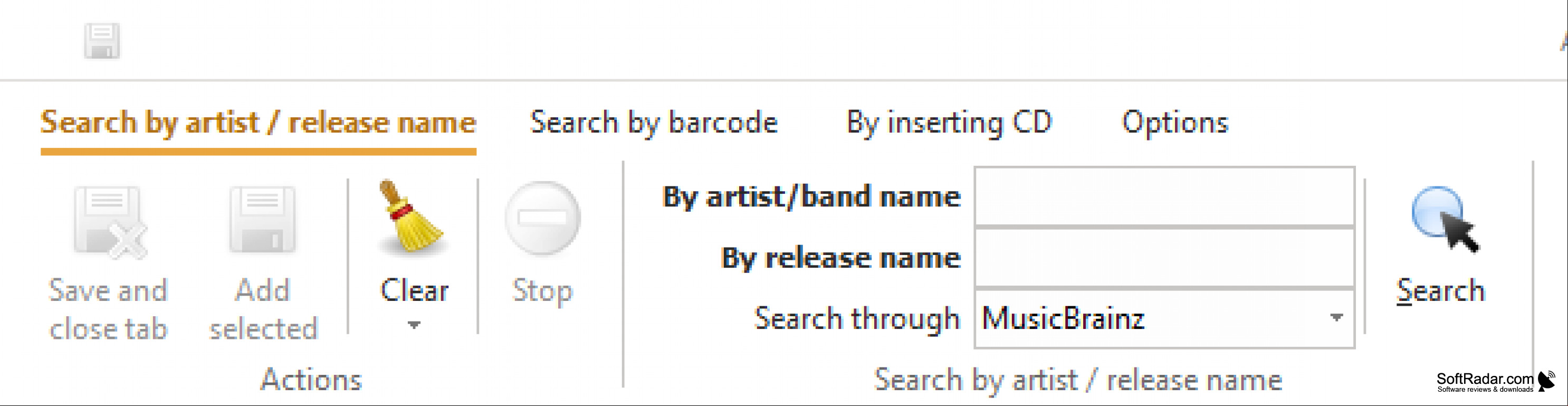The image size is (1568, 406).
Task: Click the Add selected floppy disk icon
Action: click(262, 220)
